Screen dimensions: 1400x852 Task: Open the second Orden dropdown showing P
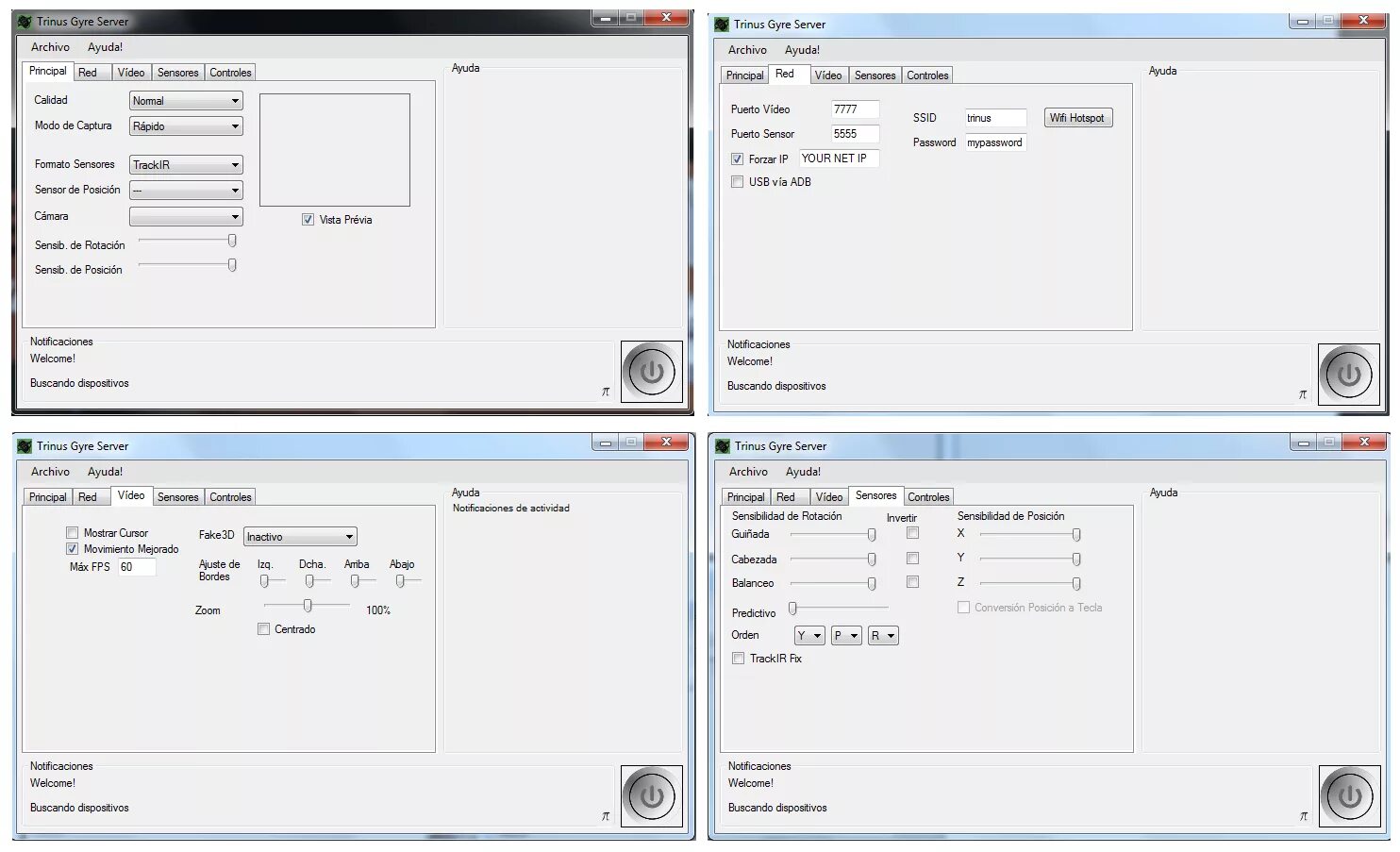tap(846, 636)
